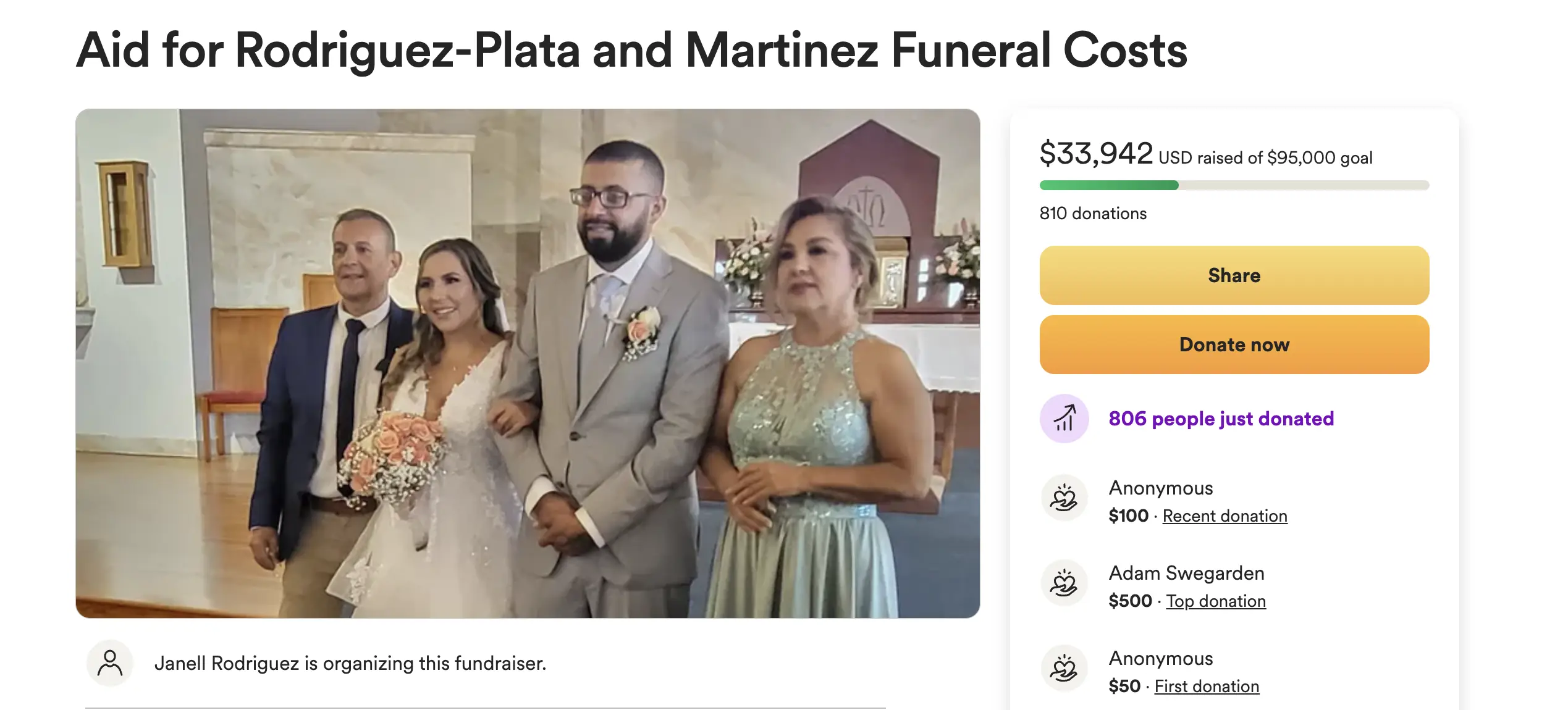The width and height of the screenshot is (1568, 710).
Task: Click the heart-hands icon beside the $50 donation
Action: click(1064, 669)
